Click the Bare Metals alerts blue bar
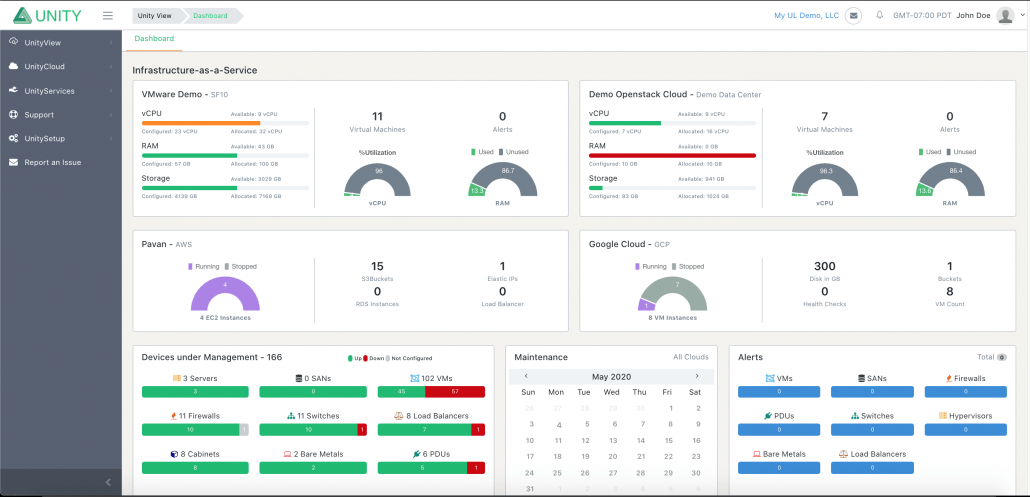The image size is (1030, 497). pos(778,467)
